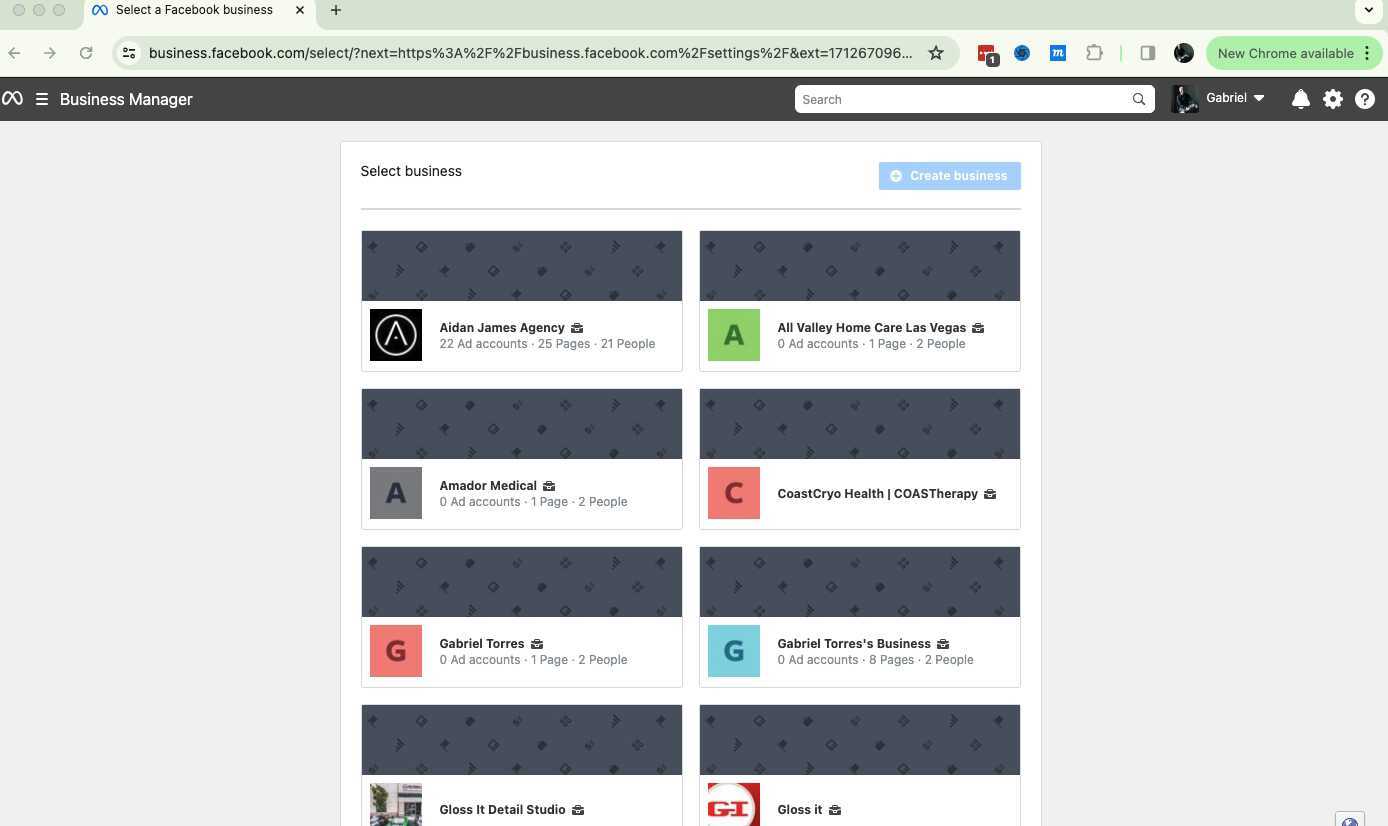Image resolution: width=1388 pixels, height=826 pixels.
Task: Click briefcase icon beside Aidan James Agency
Action: (x=577, y=328)
